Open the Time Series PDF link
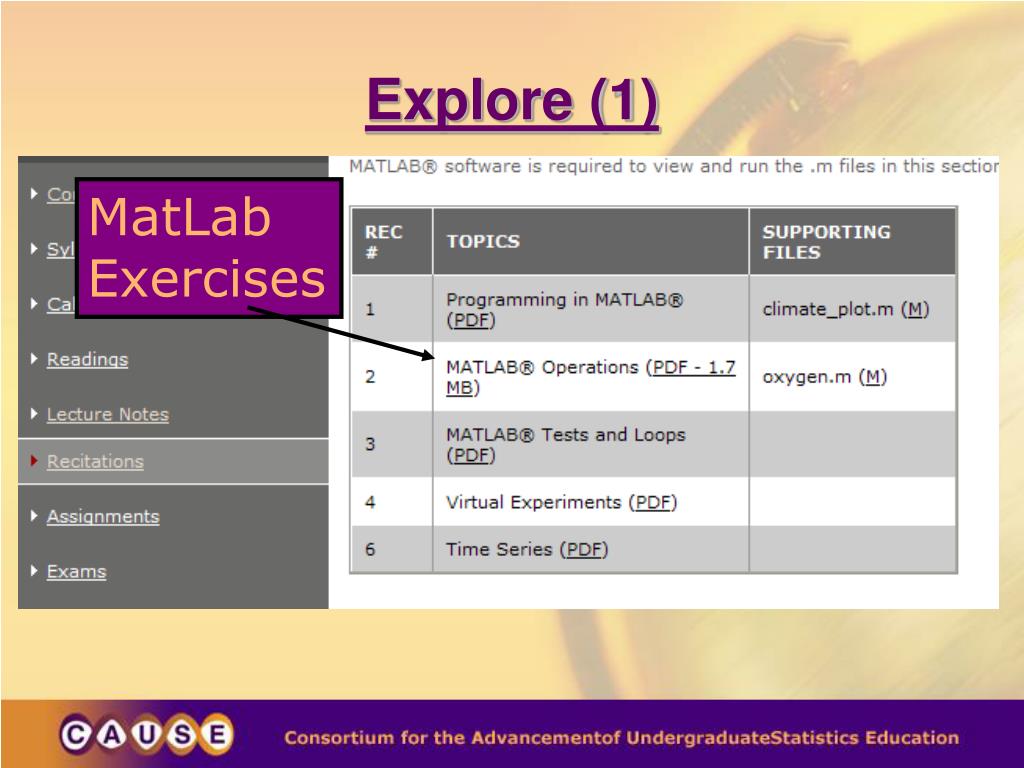 (584, 549)
